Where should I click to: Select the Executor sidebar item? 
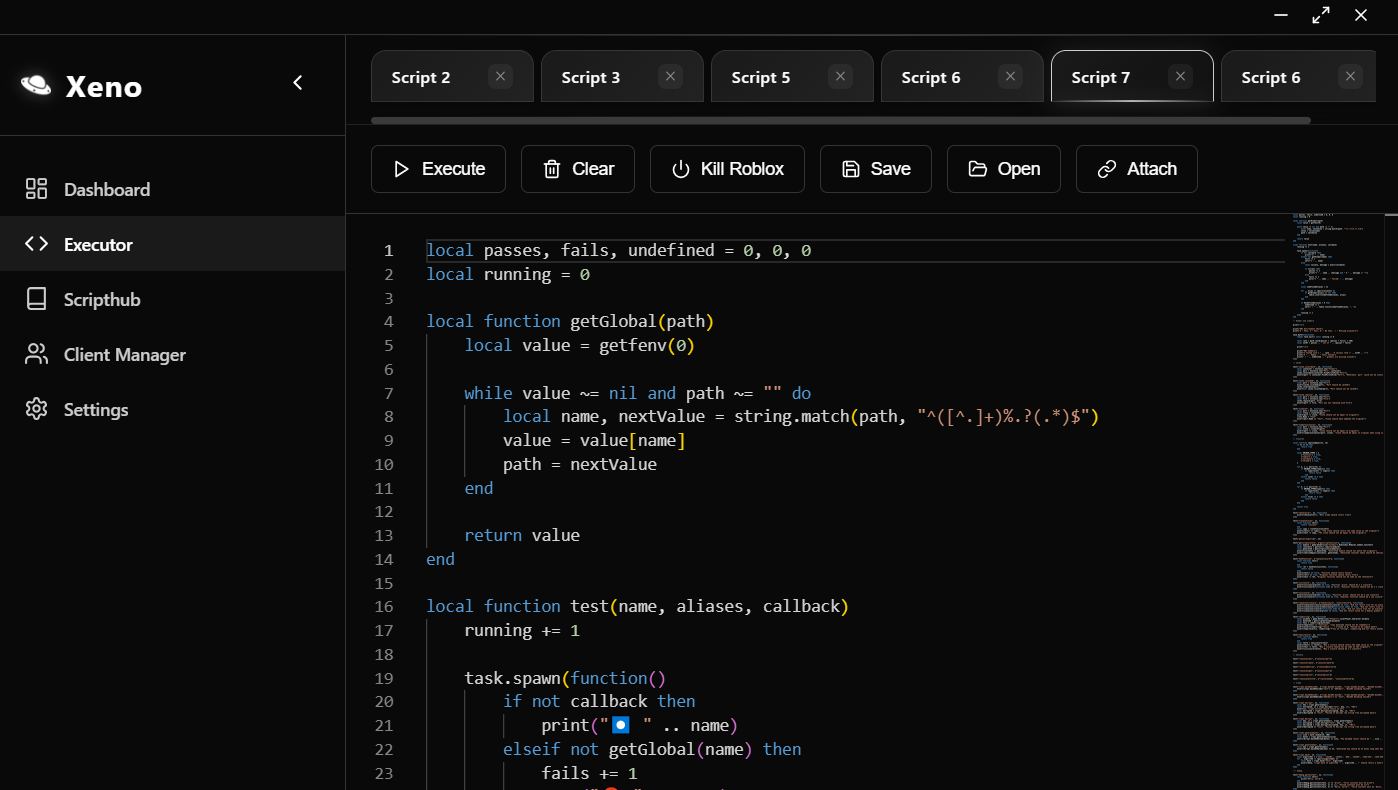click(172, 244)
